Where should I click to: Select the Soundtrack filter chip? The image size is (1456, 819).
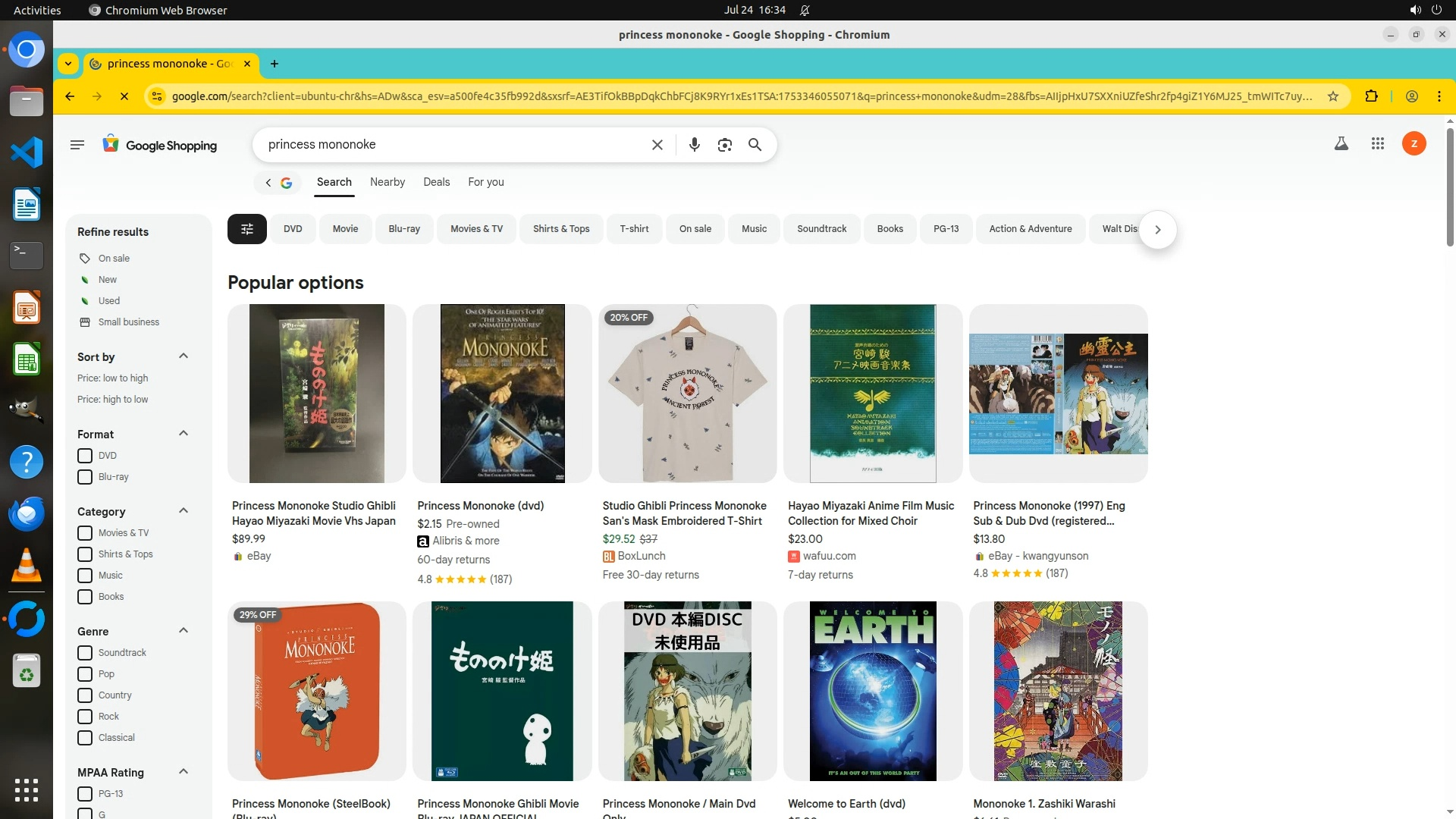821,229
